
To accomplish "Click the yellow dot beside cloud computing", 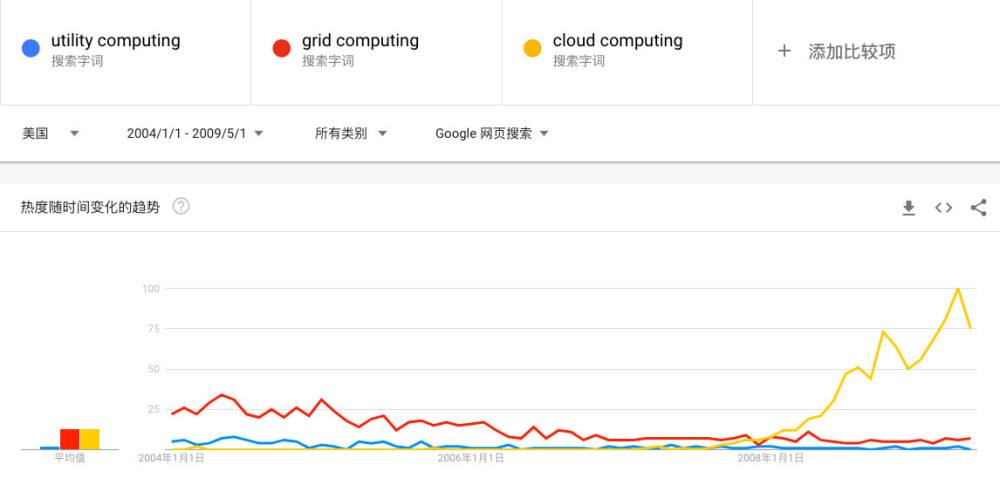I will [x=532, y=48].
